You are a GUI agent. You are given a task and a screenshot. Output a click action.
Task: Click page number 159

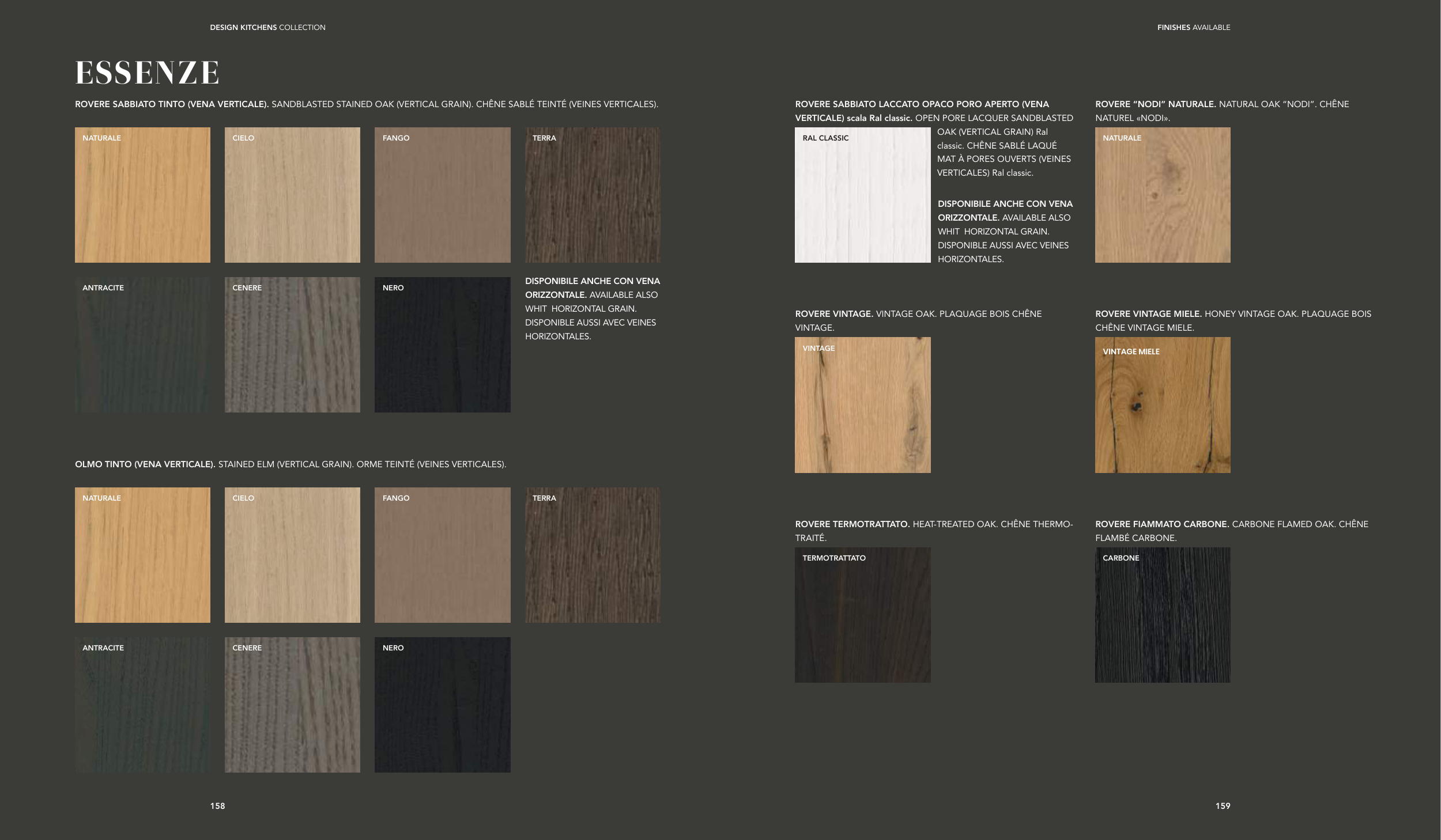pos(1223,806)
